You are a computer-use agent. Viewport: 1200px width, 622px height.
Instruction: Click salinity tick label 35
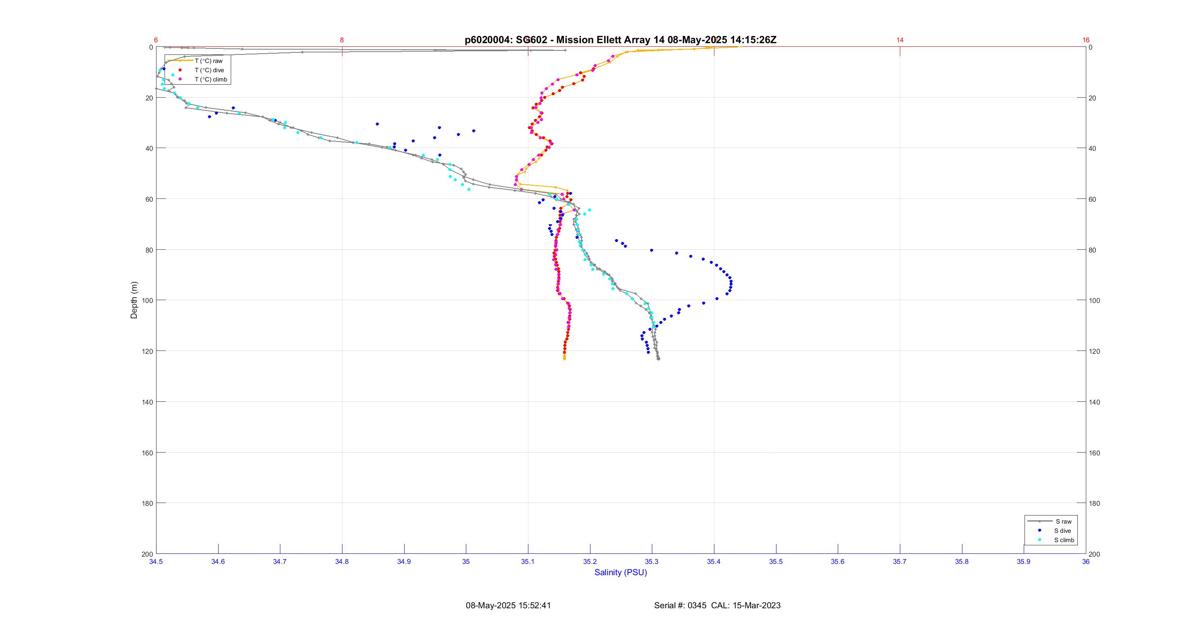[465, 561]
